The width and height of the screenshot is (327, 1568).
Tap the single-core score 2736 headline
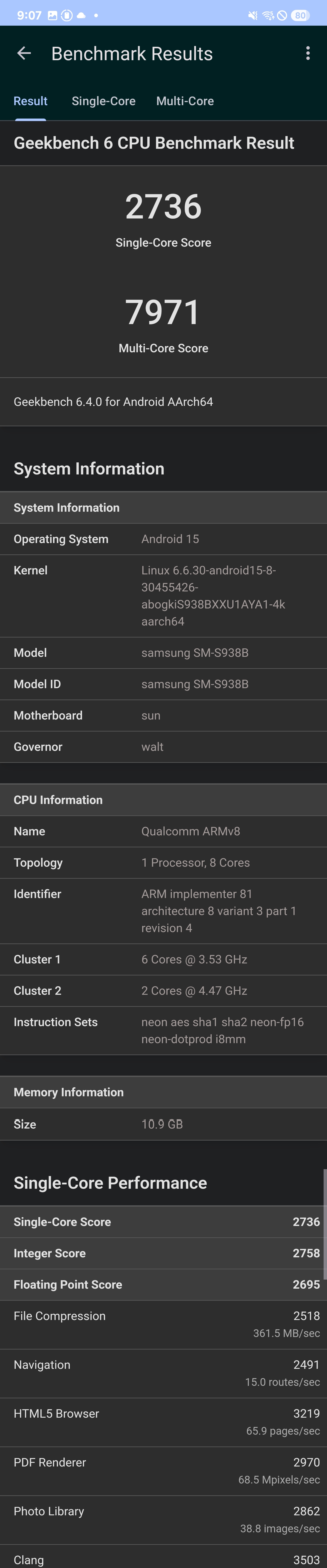click(163, 207)
